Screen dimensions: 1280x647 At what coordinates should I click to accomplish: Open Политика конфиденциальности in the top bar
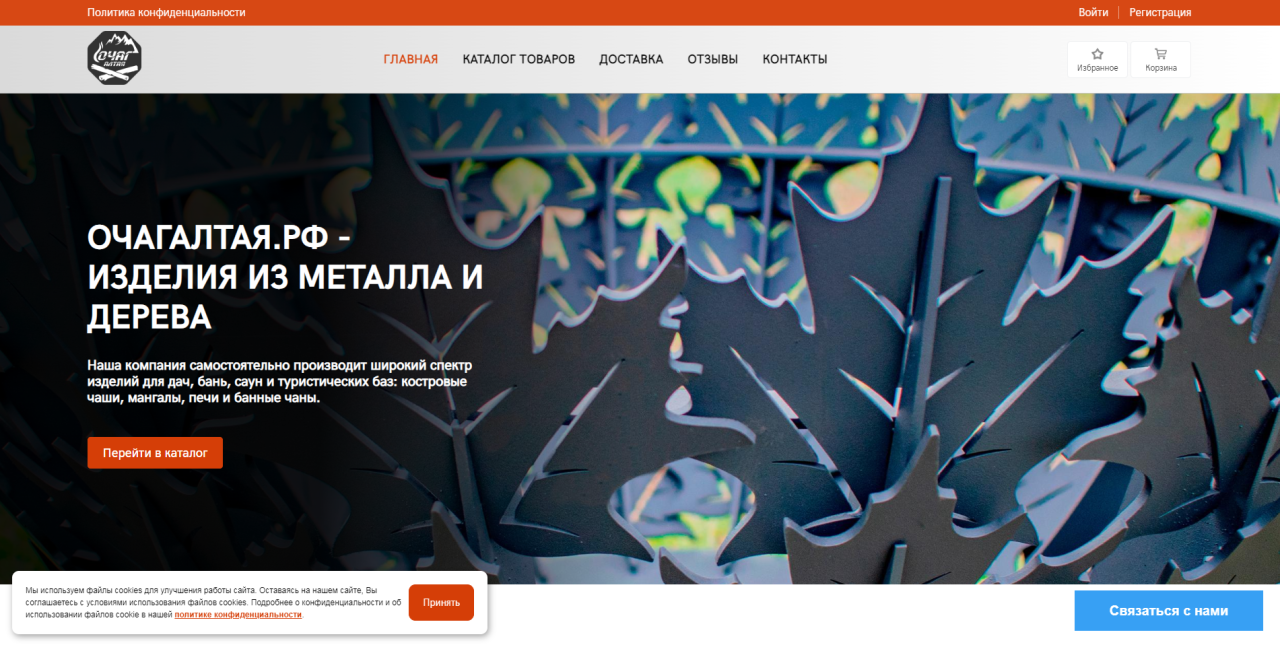pyautogui.click(x=166, y=13)
